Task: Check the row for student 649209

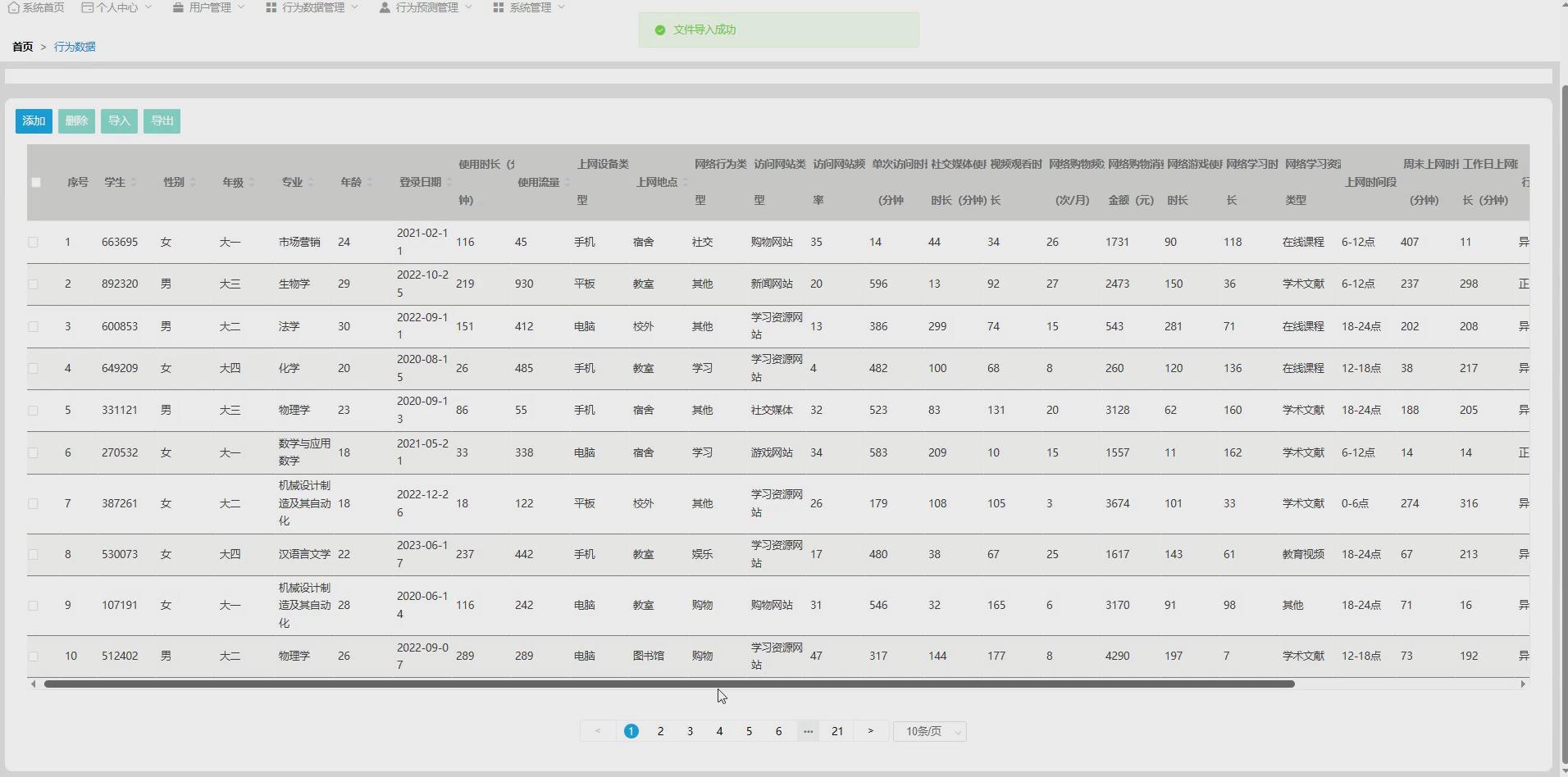Action: (33, 368)
